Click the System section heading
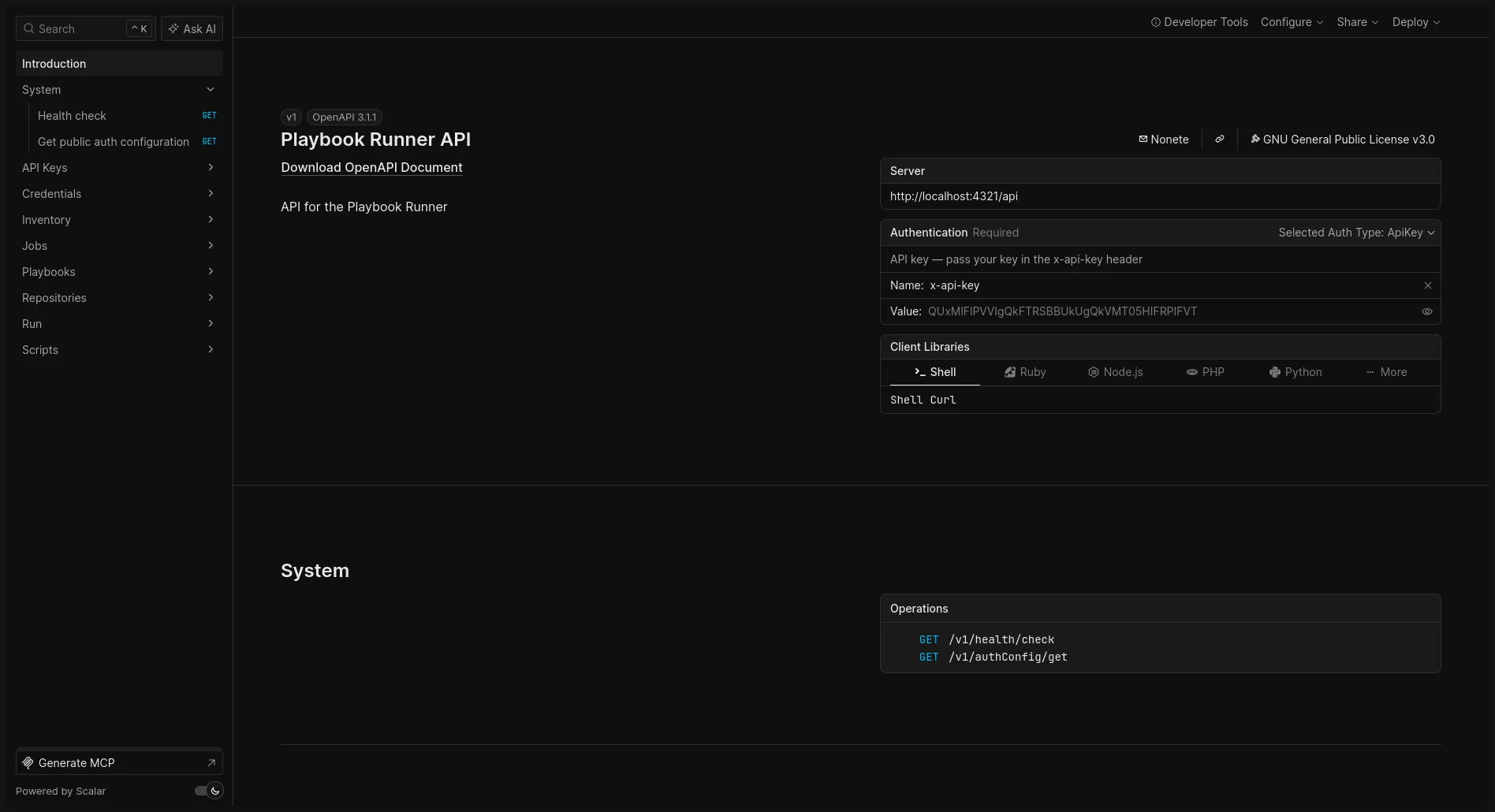Image resolution: width=1495 pixels, height=812 pixels. [x=315, y=571]
